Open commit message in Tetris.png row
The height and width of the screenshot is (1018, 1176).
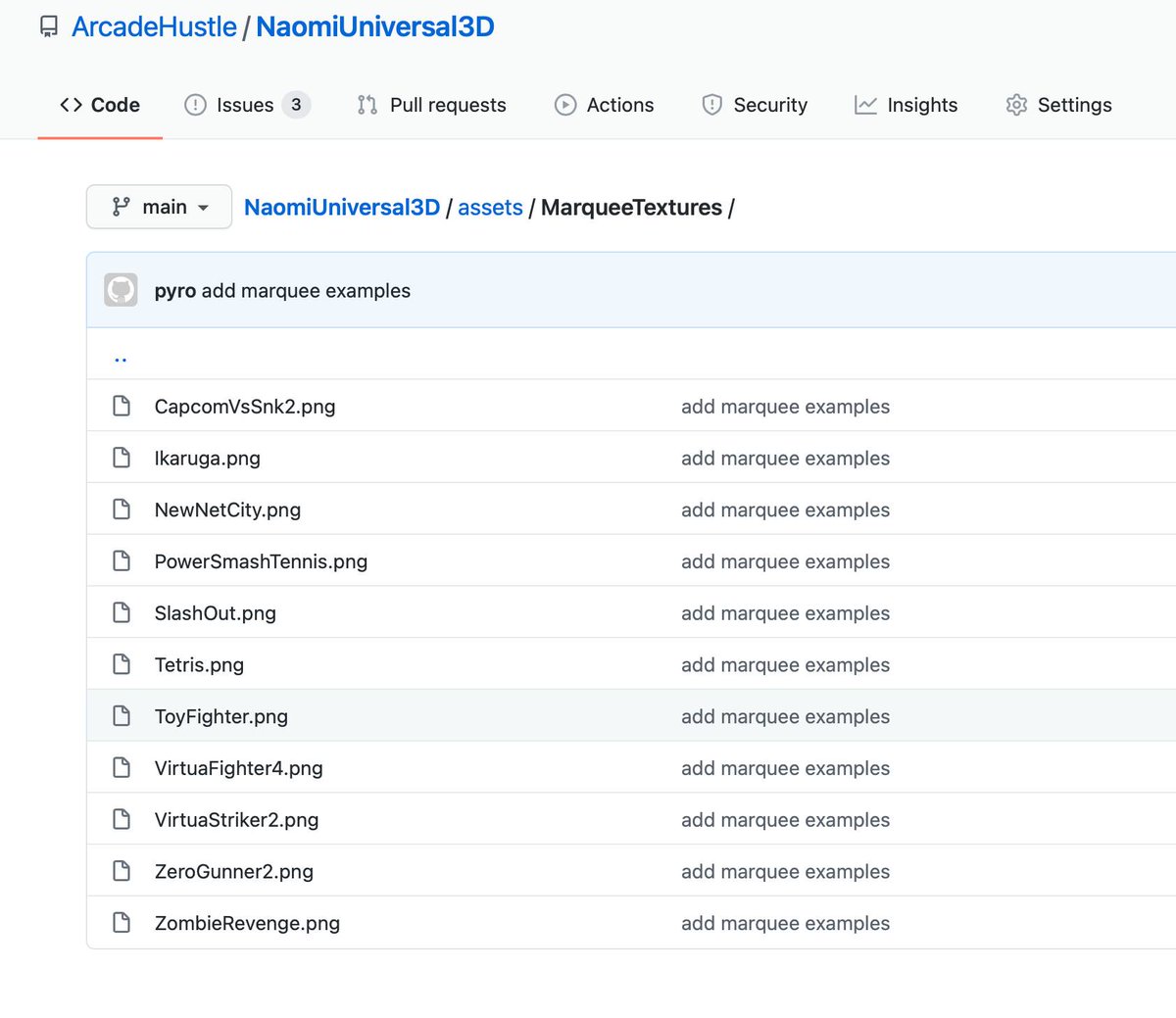point(785,665)
